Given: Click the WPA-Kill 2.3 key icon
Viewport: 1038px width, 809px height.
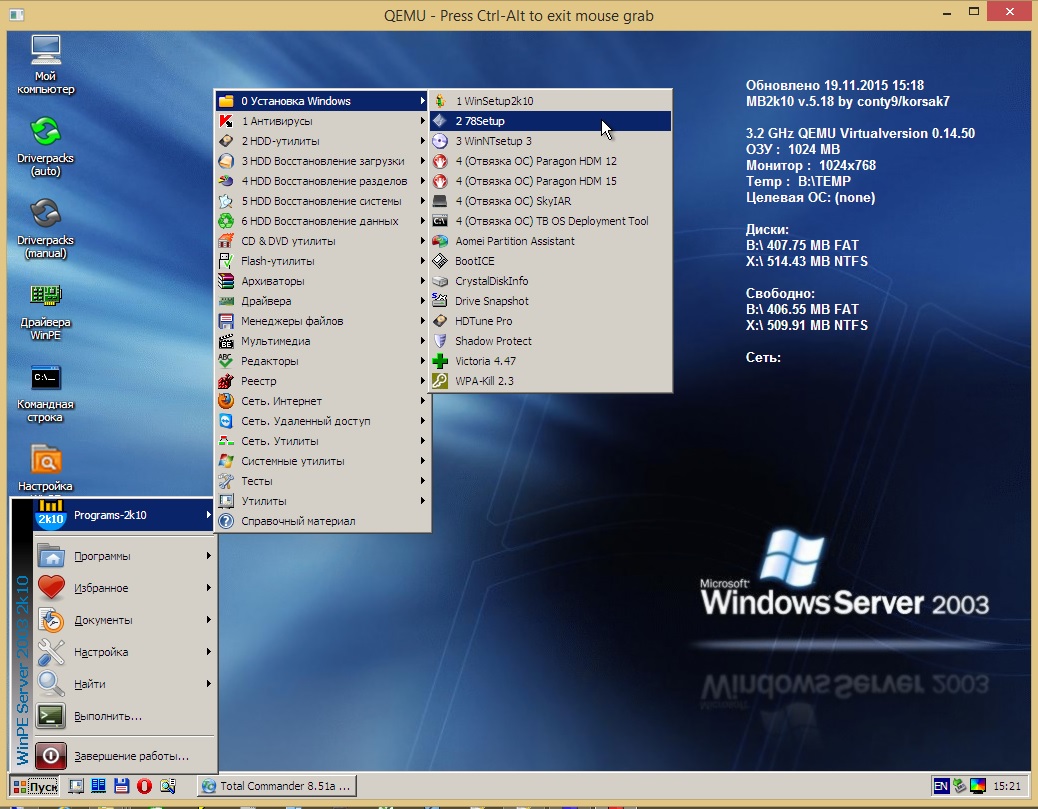Looking at the screenshot, I should (440, 381).
